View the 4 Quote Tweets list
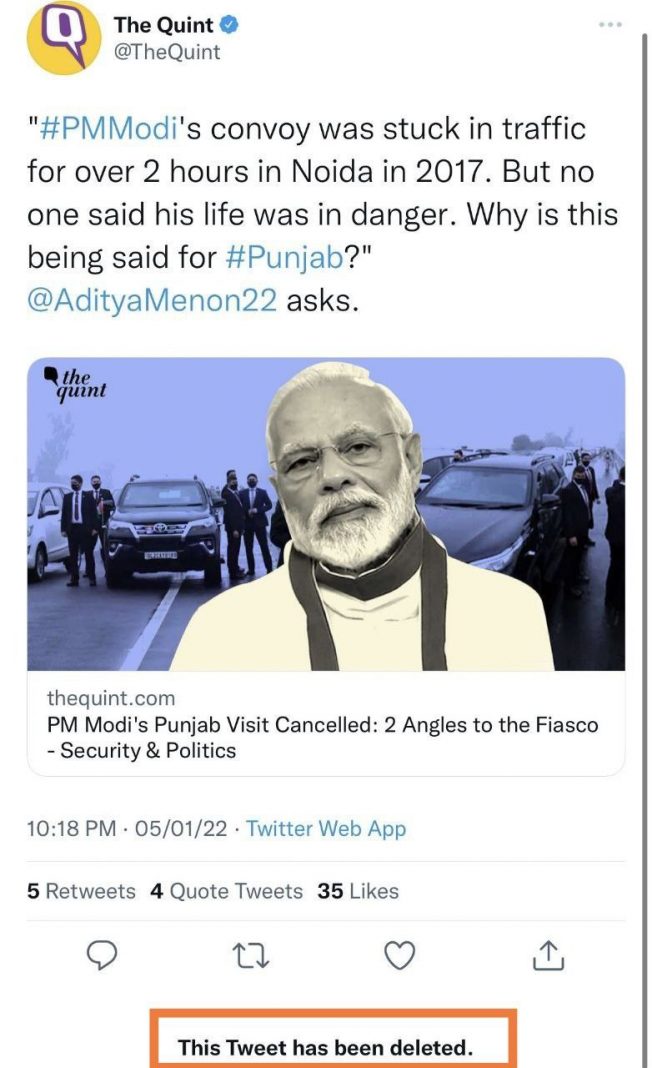 226,890
